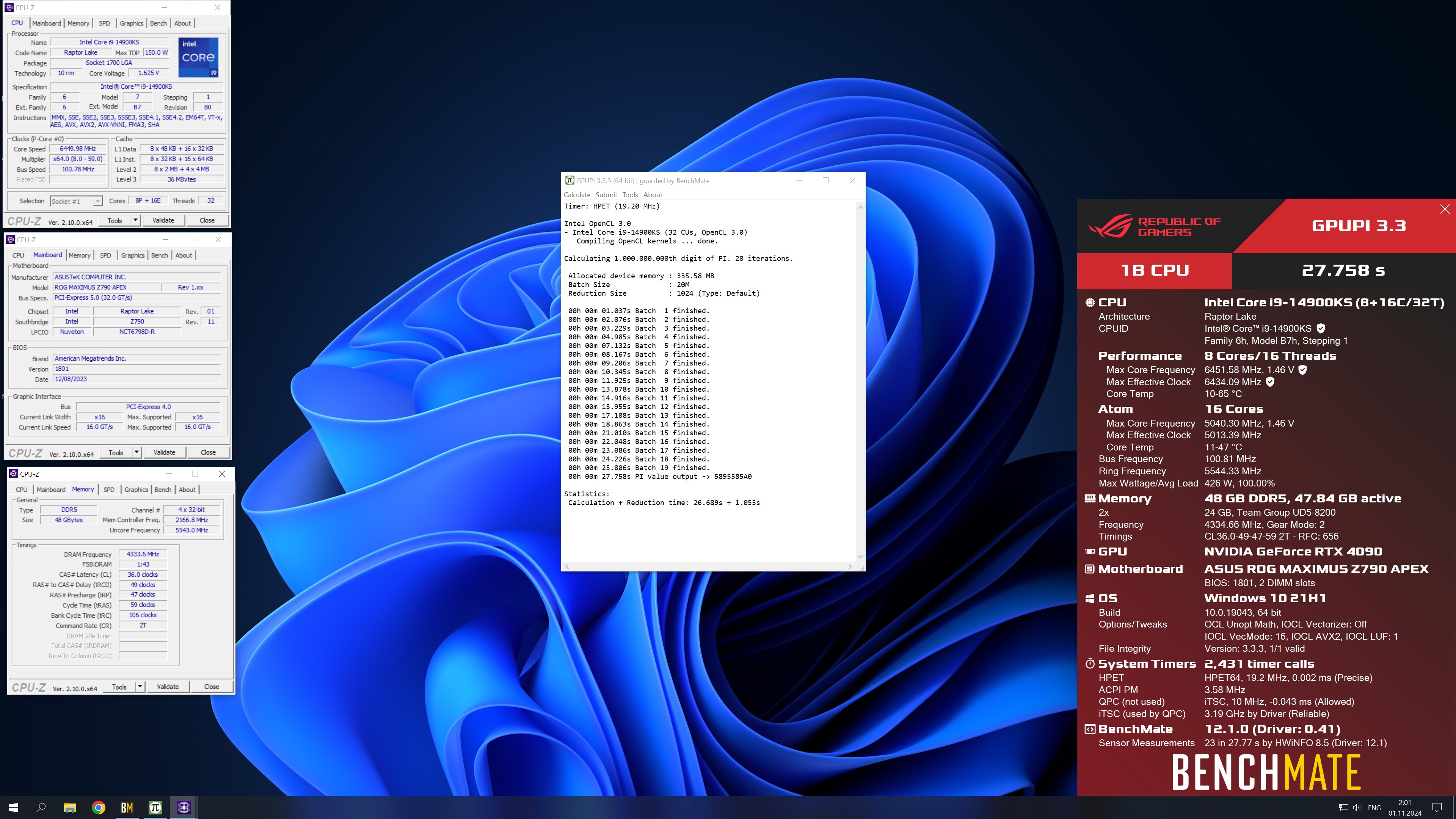Click volume speaker tray icon
This screenshot has width=1456, height=819.
(1357, 808)
